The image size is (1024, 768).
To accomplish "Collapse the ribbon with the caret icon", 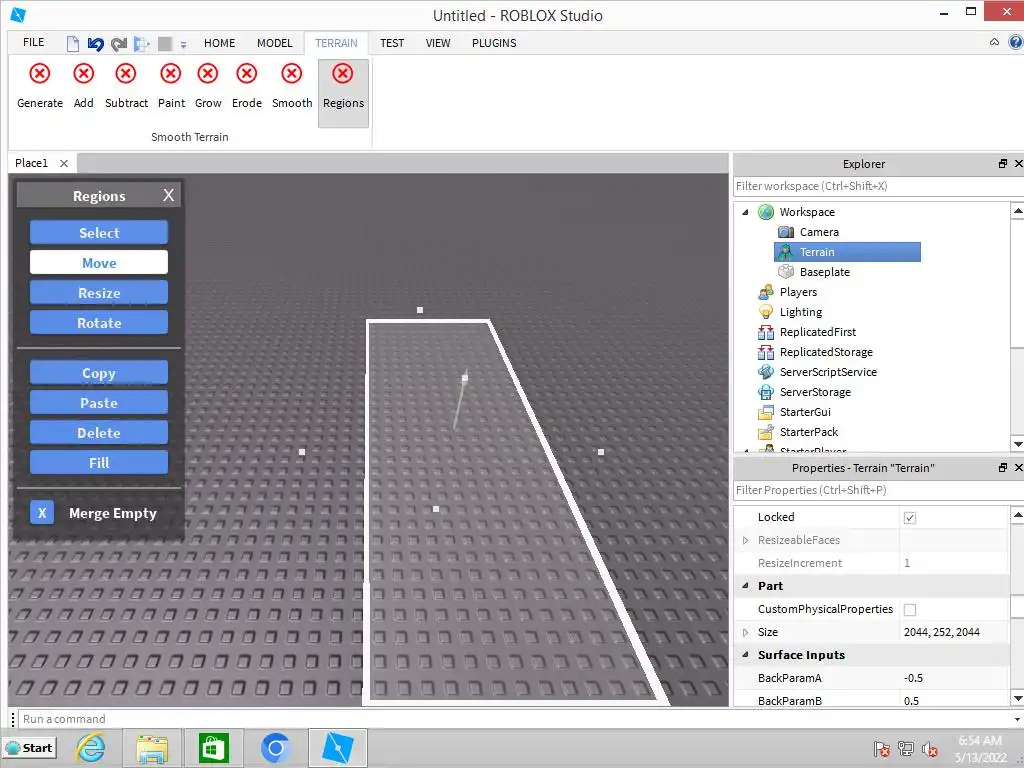I will coord(994,42).
